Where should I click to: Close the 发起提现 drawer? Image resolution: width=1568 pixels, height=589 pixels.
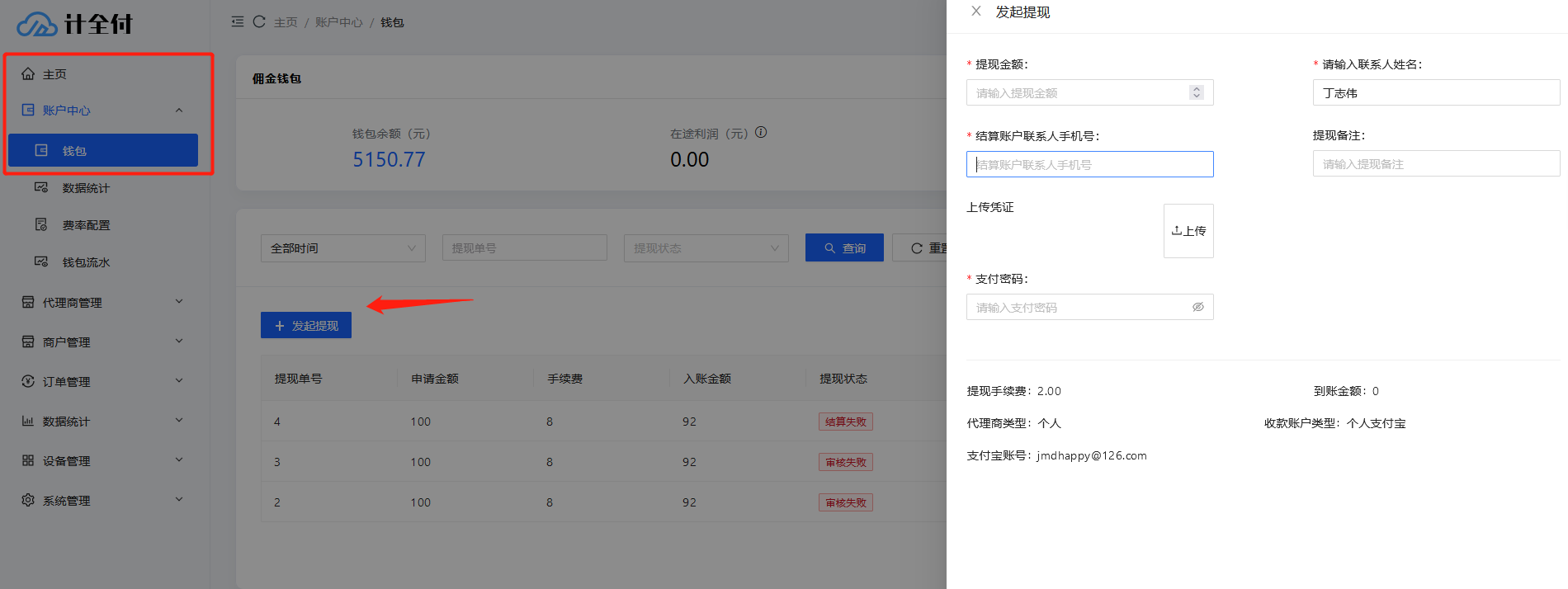976,12
